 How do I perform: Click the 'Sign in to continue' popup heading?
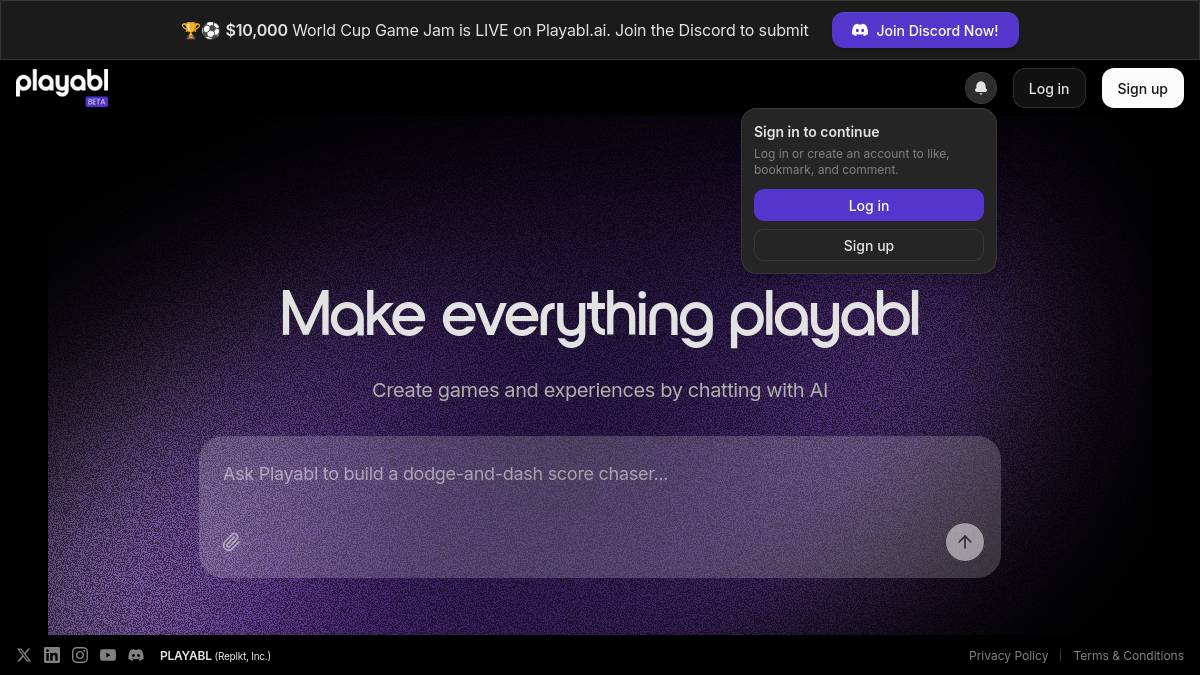(816, 132)
